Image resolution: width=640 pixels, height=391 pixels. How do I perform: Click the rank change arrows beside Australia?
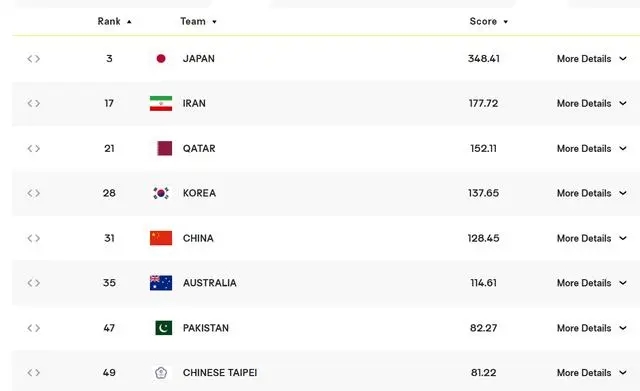pyautogui.click(x=33, y=283)
